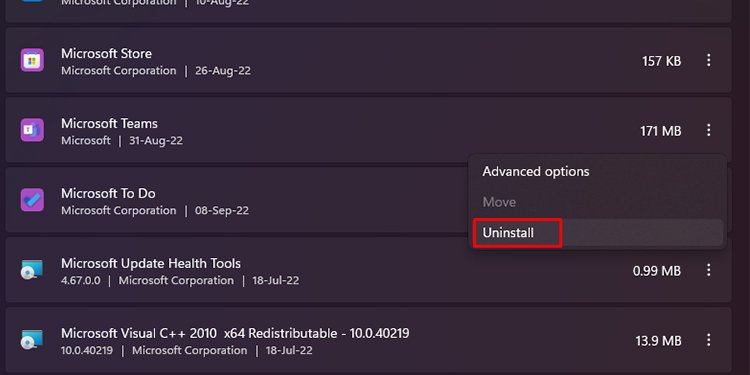
Task: Select the Microsoft To Do app title
Action: click(x=108, y=194)
